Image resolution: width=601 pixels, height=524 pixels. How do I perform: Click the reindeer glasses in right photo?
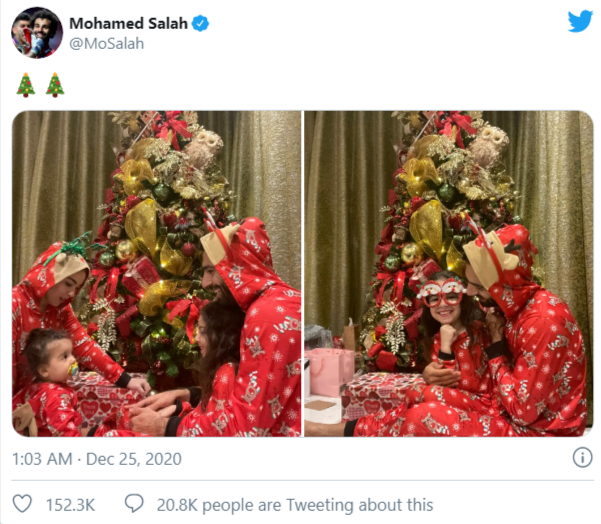click(441, 291)
